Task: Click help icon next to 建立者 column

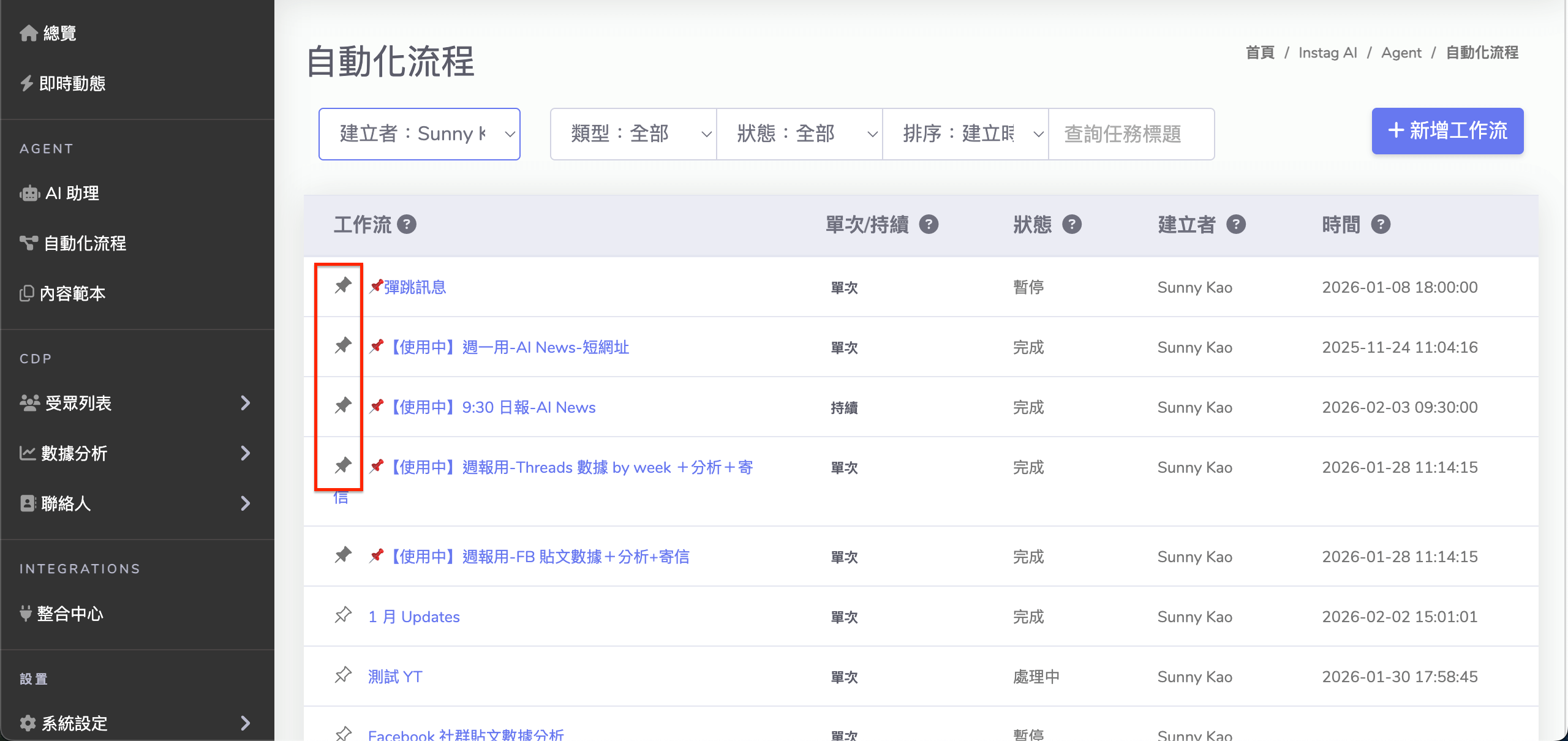Action: pos(1236,225)
